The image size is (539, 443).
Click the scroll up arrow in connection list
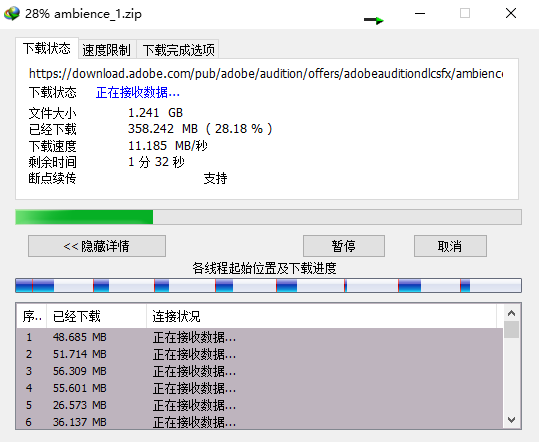point(512,313)
